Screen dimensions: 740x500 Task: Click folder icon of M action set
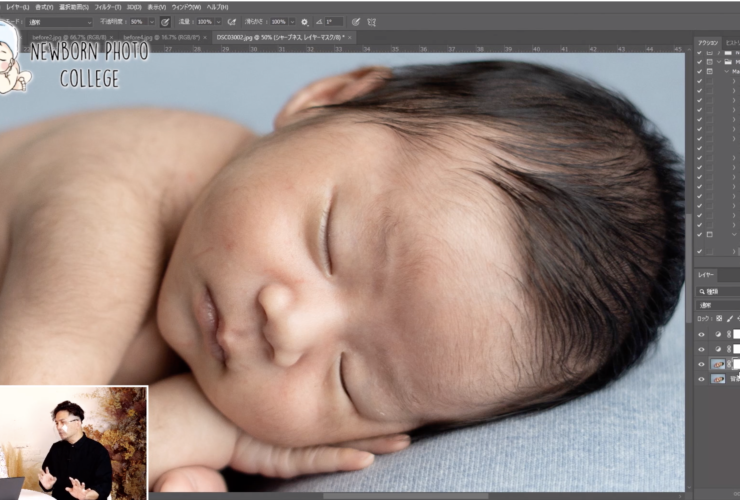(728, 62)
